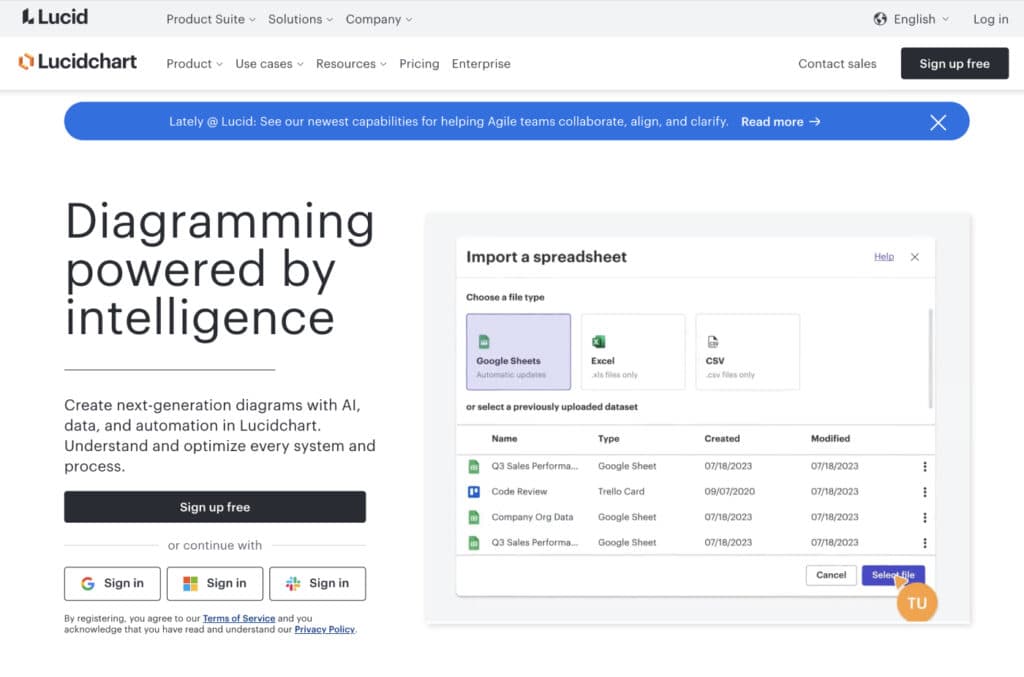Click the Help link in the import dialog
The height and width of the screenshot is (677, 1024).
click(x=884, y=257)
